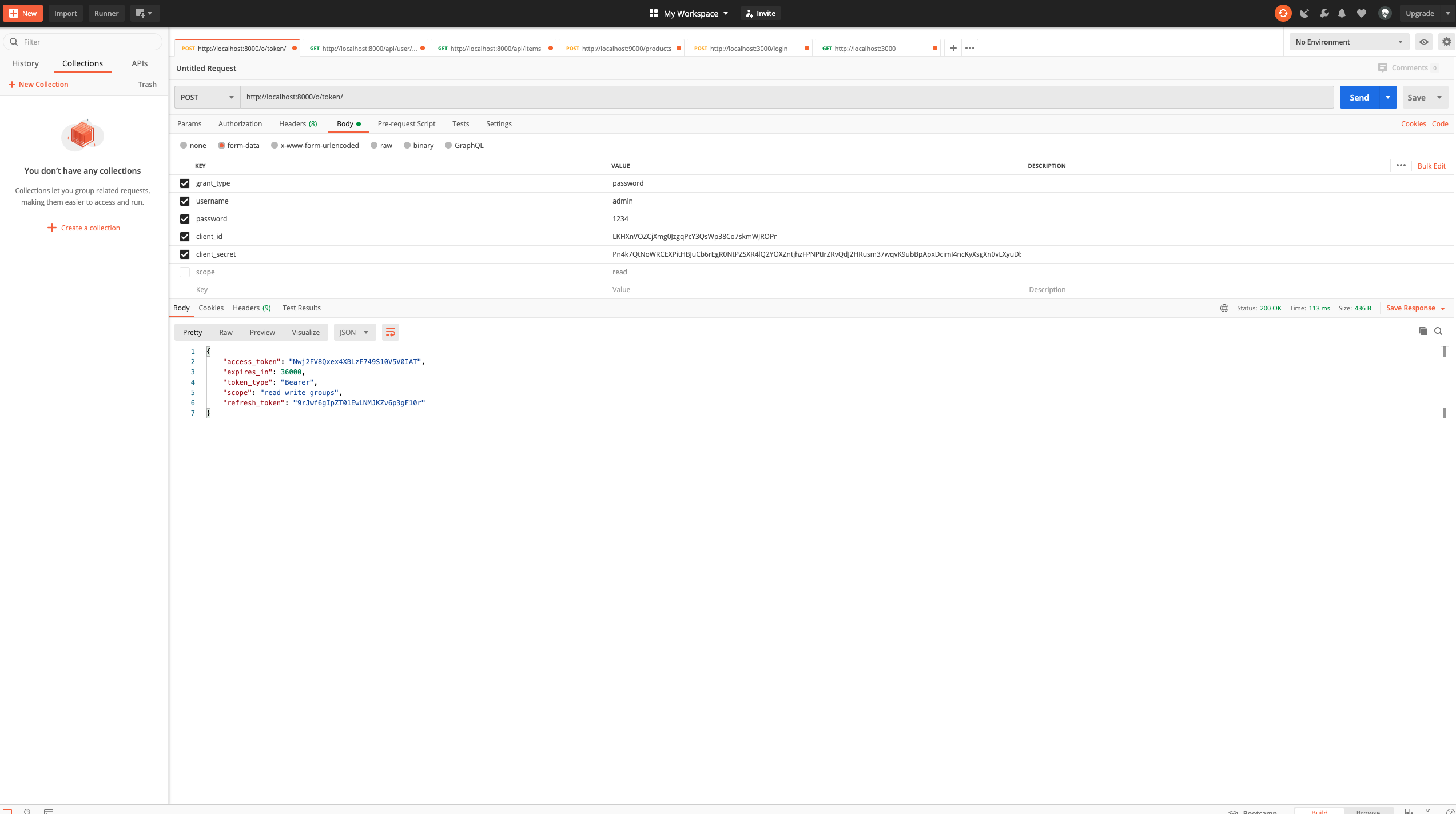Preview environment variables with the eye icon
The image size is (1456, 814).
click(x=1424, y=41)
